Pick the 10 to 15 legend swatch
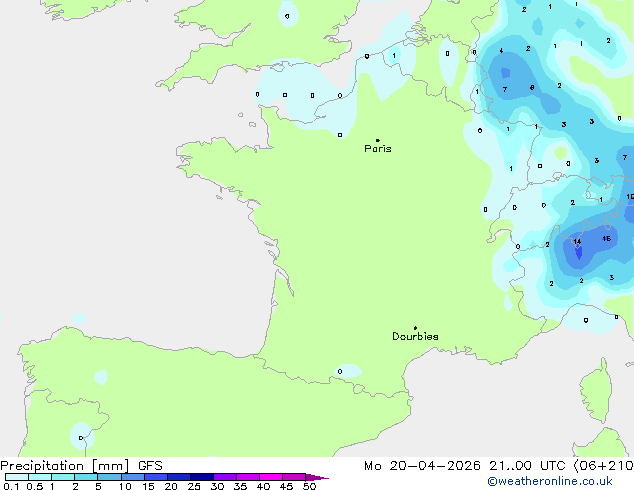This screenshot has width=634, height=490. coord(133,477)
